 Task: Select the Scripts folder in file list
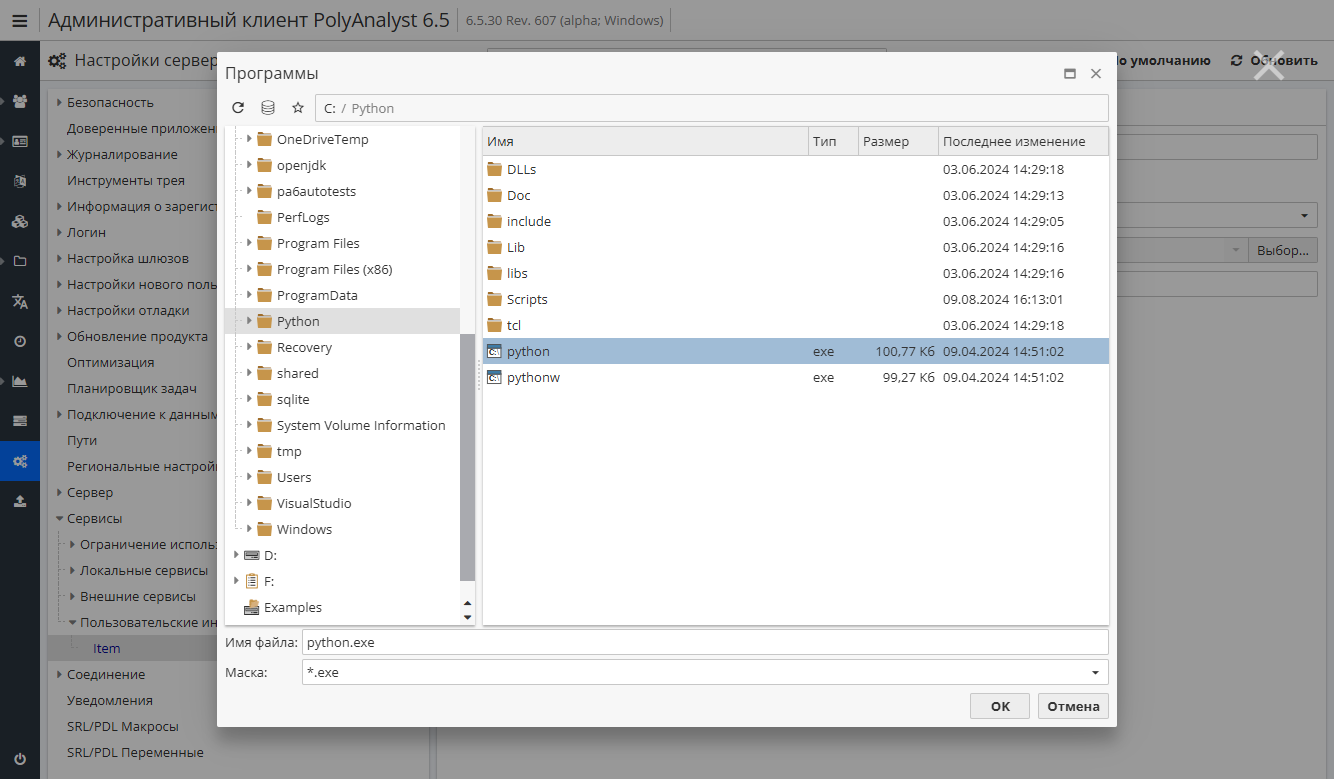click(795, 299)
